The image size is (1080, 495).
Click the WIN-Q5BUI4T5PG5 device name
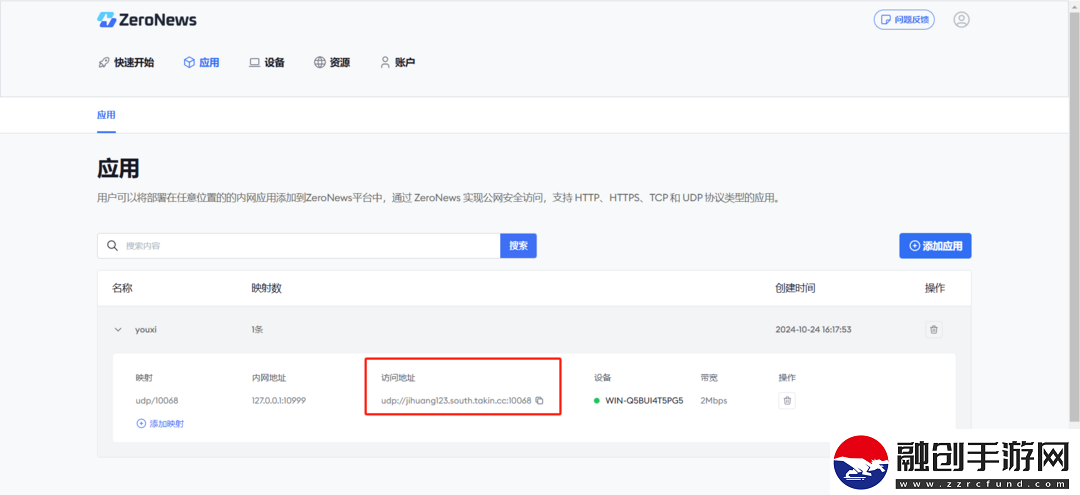[644, 401]
